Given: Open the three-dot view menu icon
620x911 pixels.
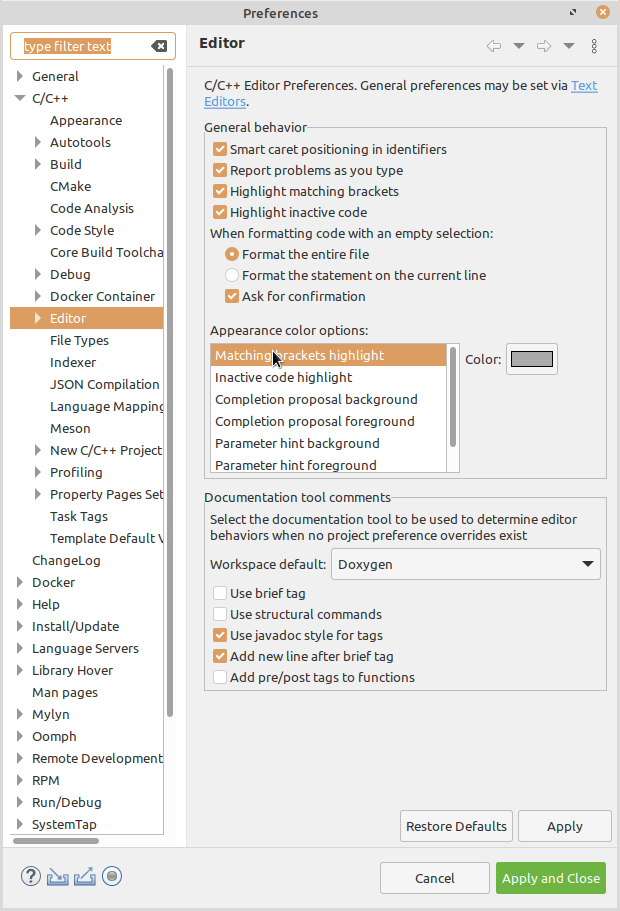Looking at the screenshot, I should click(594, 46).
